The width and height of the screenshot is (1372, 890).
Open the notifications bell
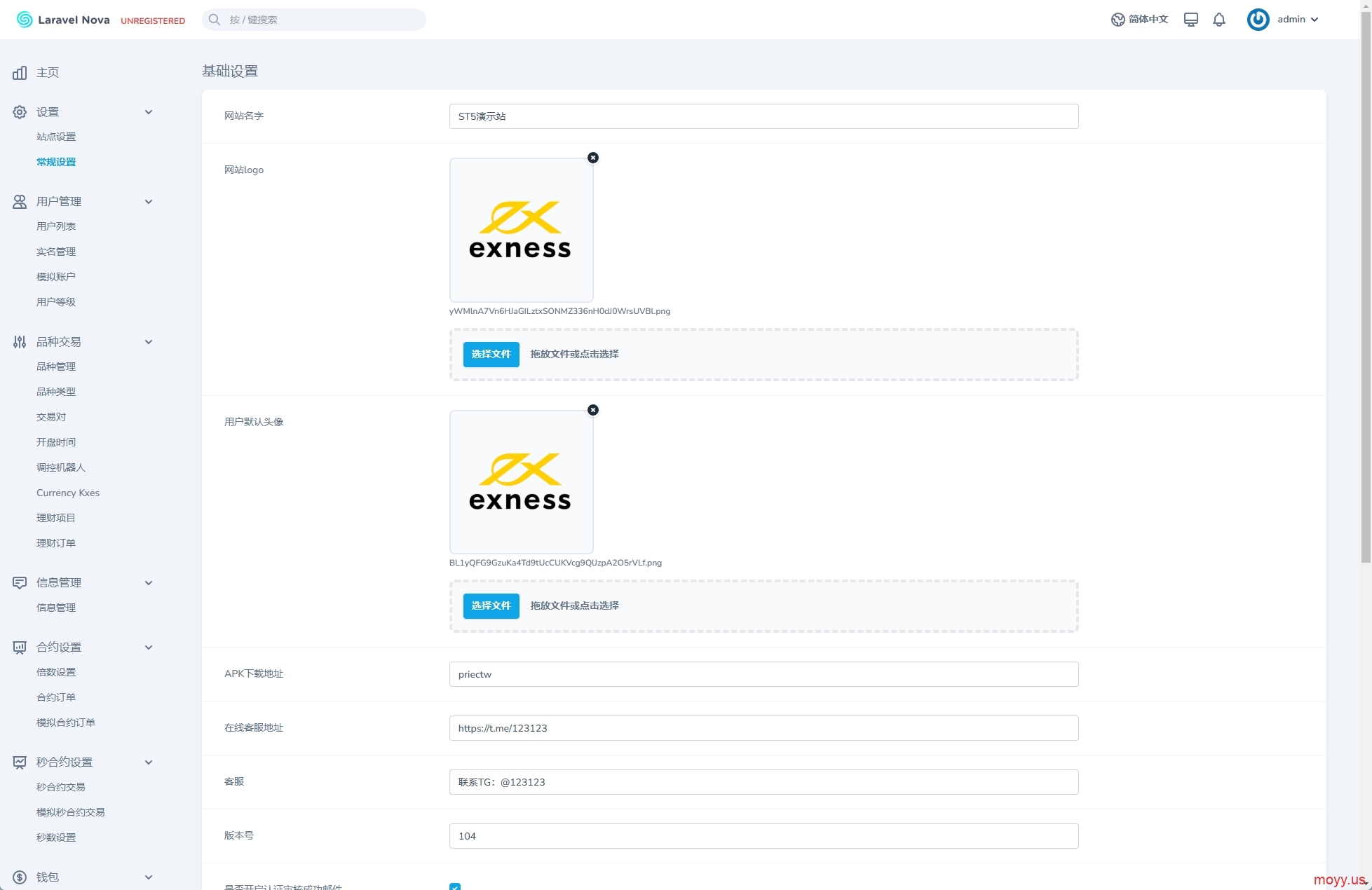[1219, 20]
